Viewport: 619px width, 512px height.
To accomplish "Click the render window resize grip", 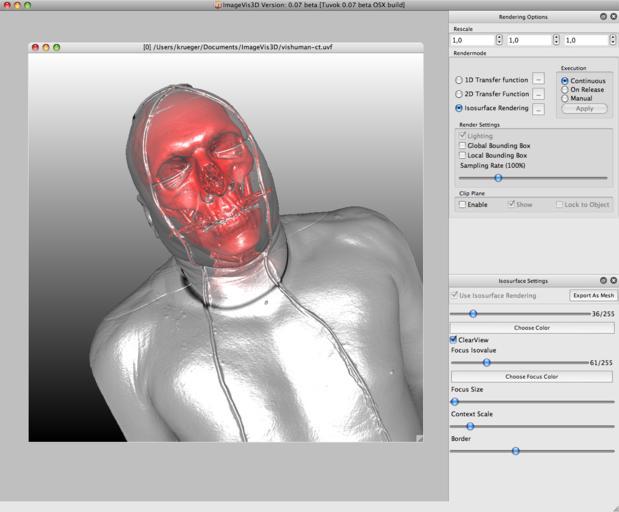I will (419, 437).
